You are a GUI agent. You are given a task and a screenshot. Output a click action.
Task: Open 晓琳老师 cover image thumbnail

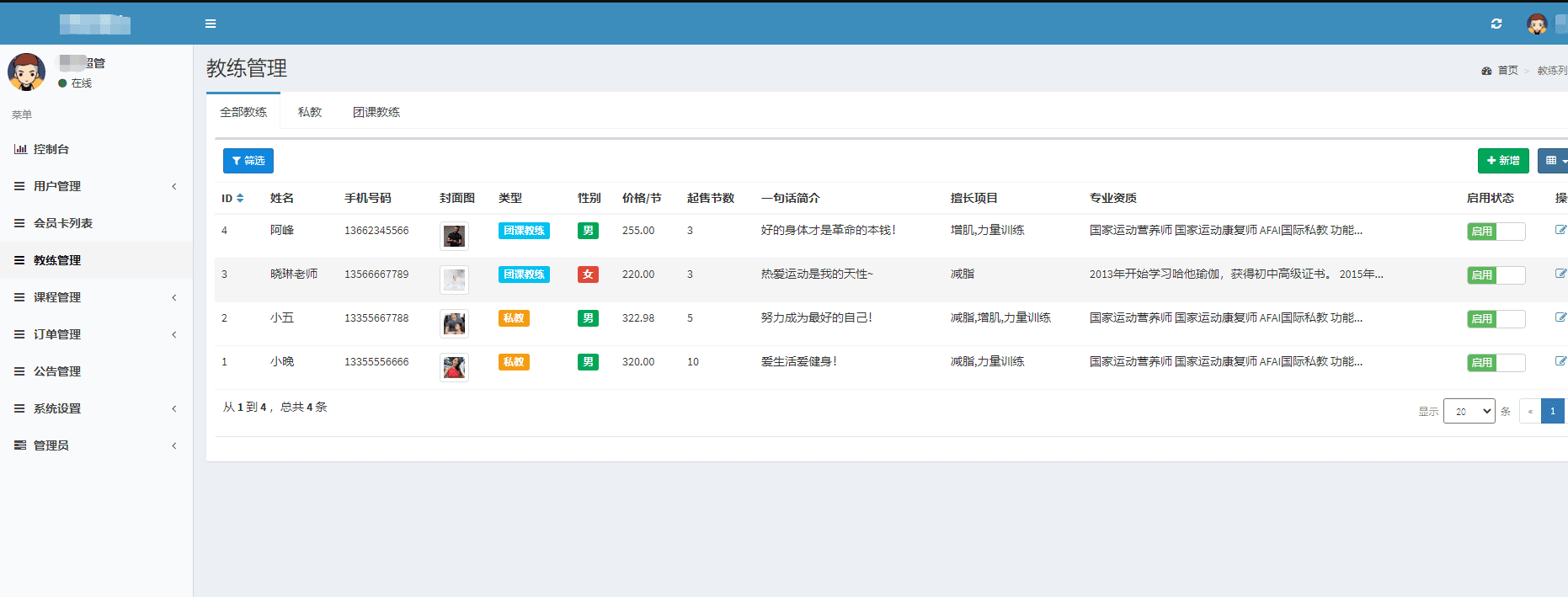click(454, 280)
